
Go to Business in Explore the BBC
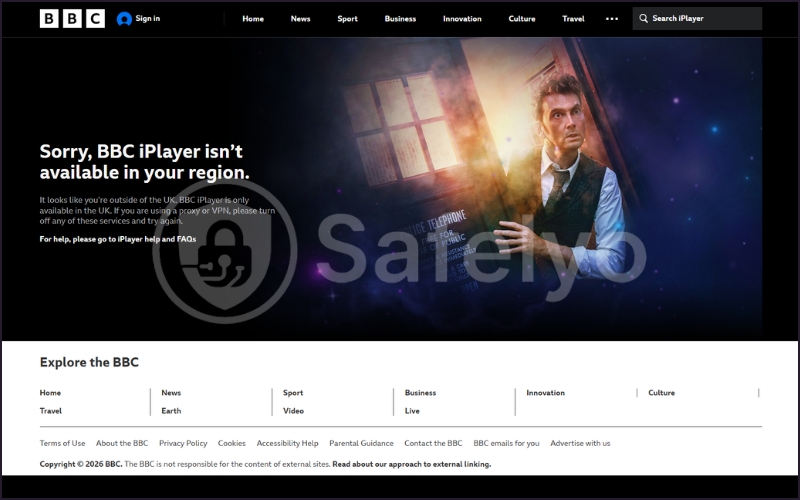coord(420,393)
